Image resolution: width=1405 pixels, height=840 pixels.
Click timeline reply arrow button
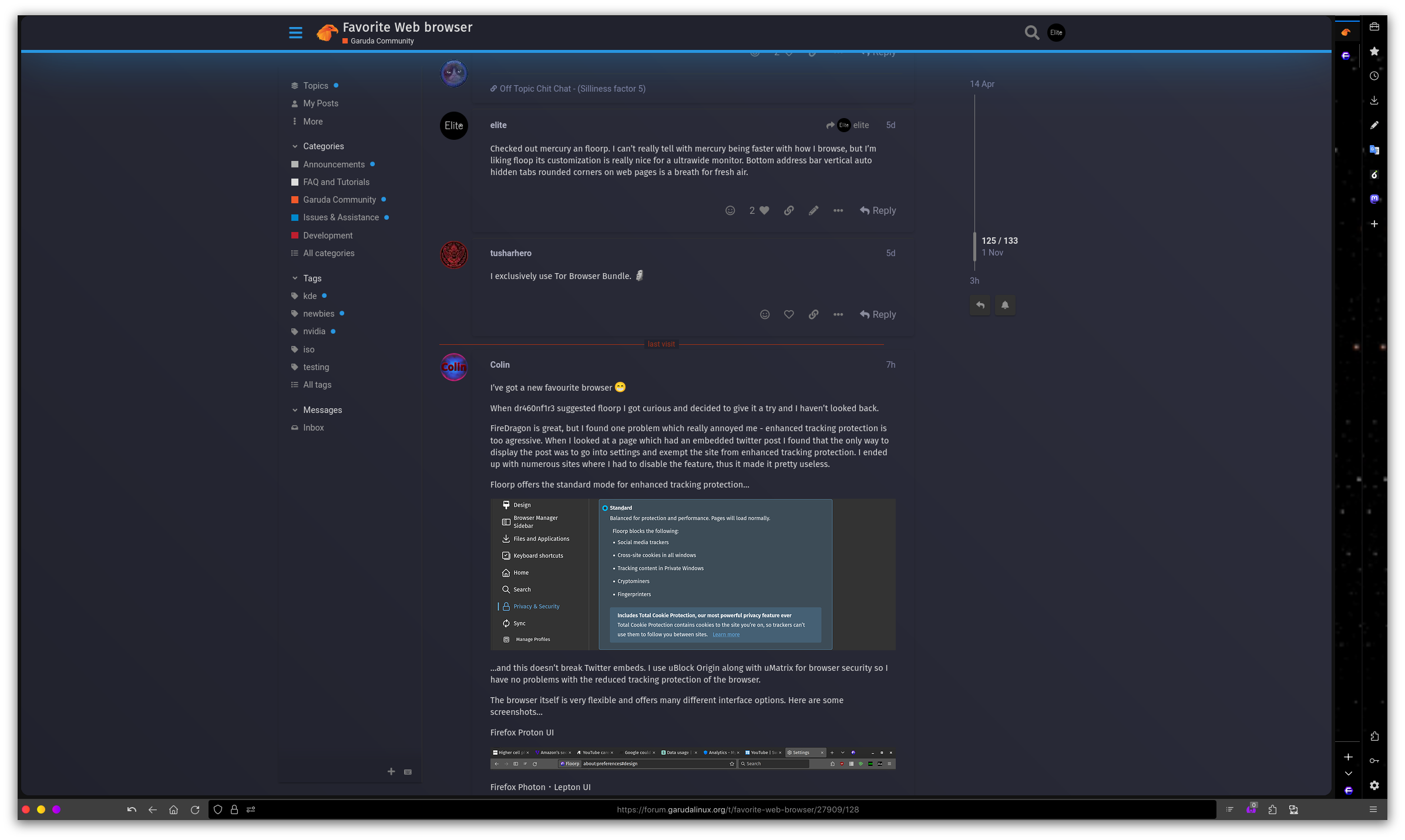(980, 305)
